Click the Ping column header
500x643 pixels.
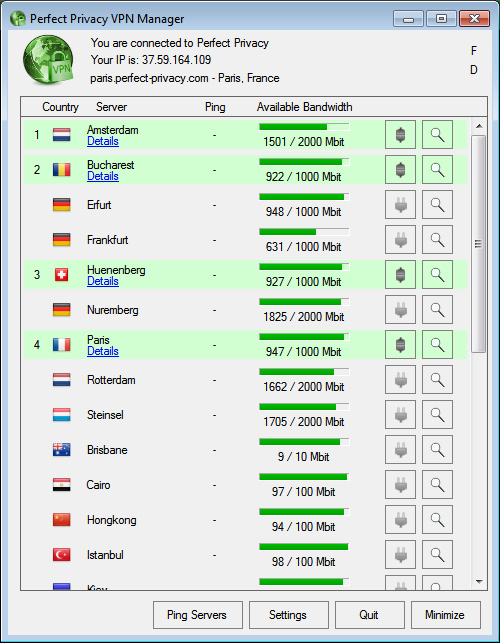click(215, 107)
